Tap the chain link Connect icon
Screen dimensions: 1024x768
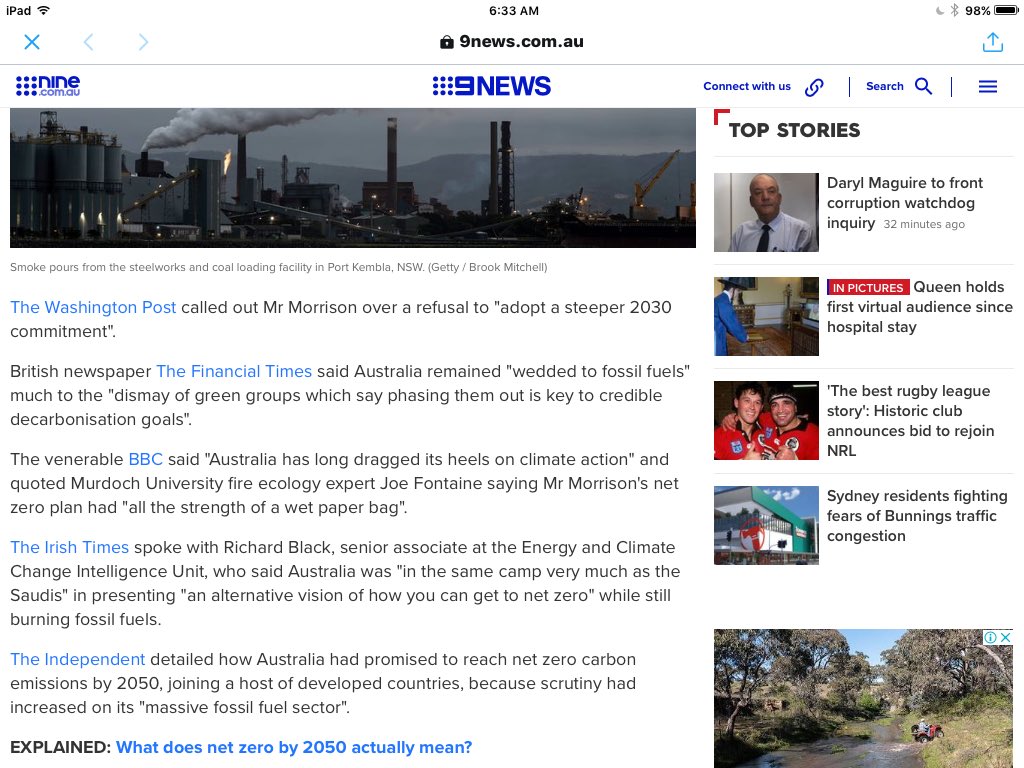pos(814,87)
